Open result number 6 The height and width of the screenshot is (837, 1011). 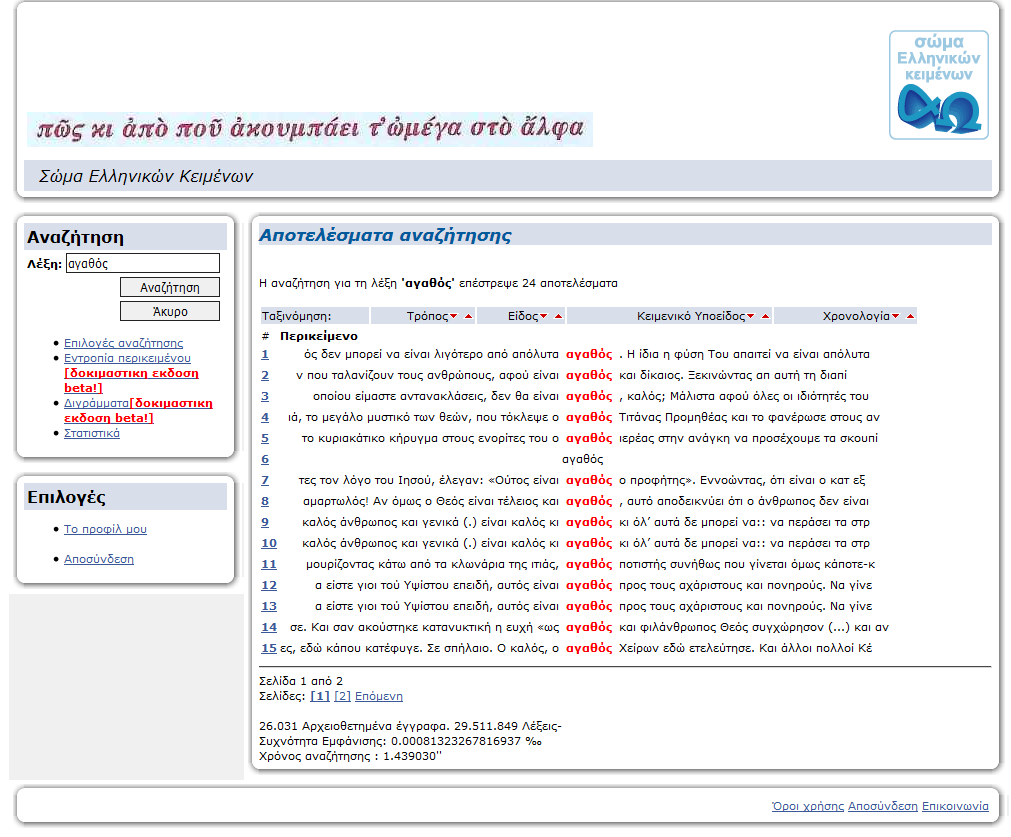(x=265, y=459)
